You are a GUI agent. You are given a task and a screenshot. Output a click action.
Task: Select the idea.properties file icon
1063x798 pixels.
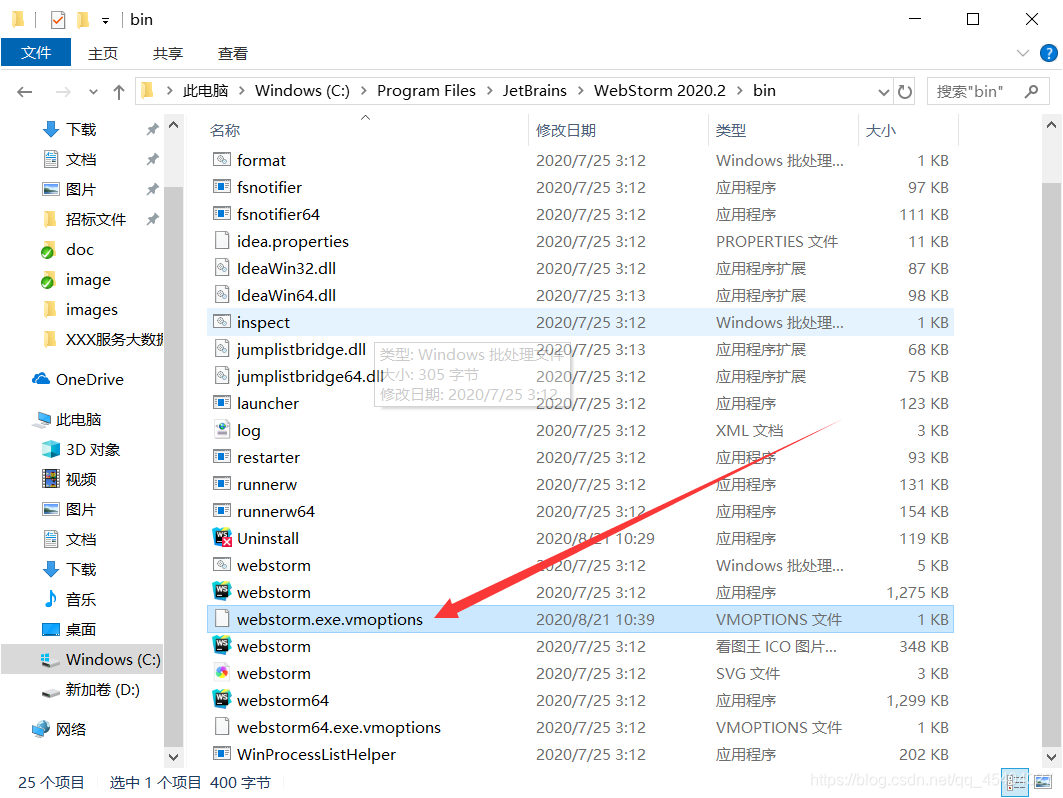coord(222,241)
